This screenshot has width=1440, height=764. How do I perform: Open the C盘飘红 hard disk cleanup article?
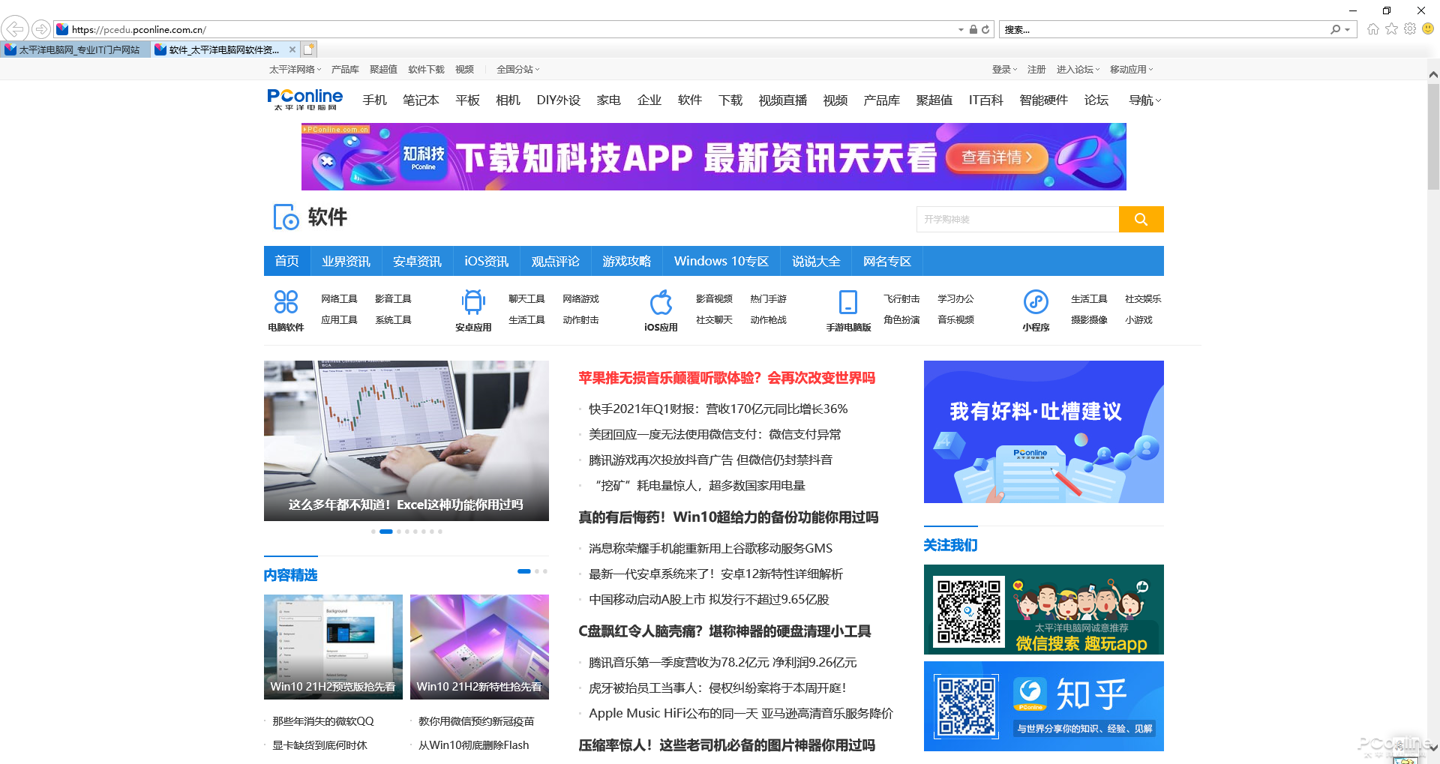coord(725,631)
